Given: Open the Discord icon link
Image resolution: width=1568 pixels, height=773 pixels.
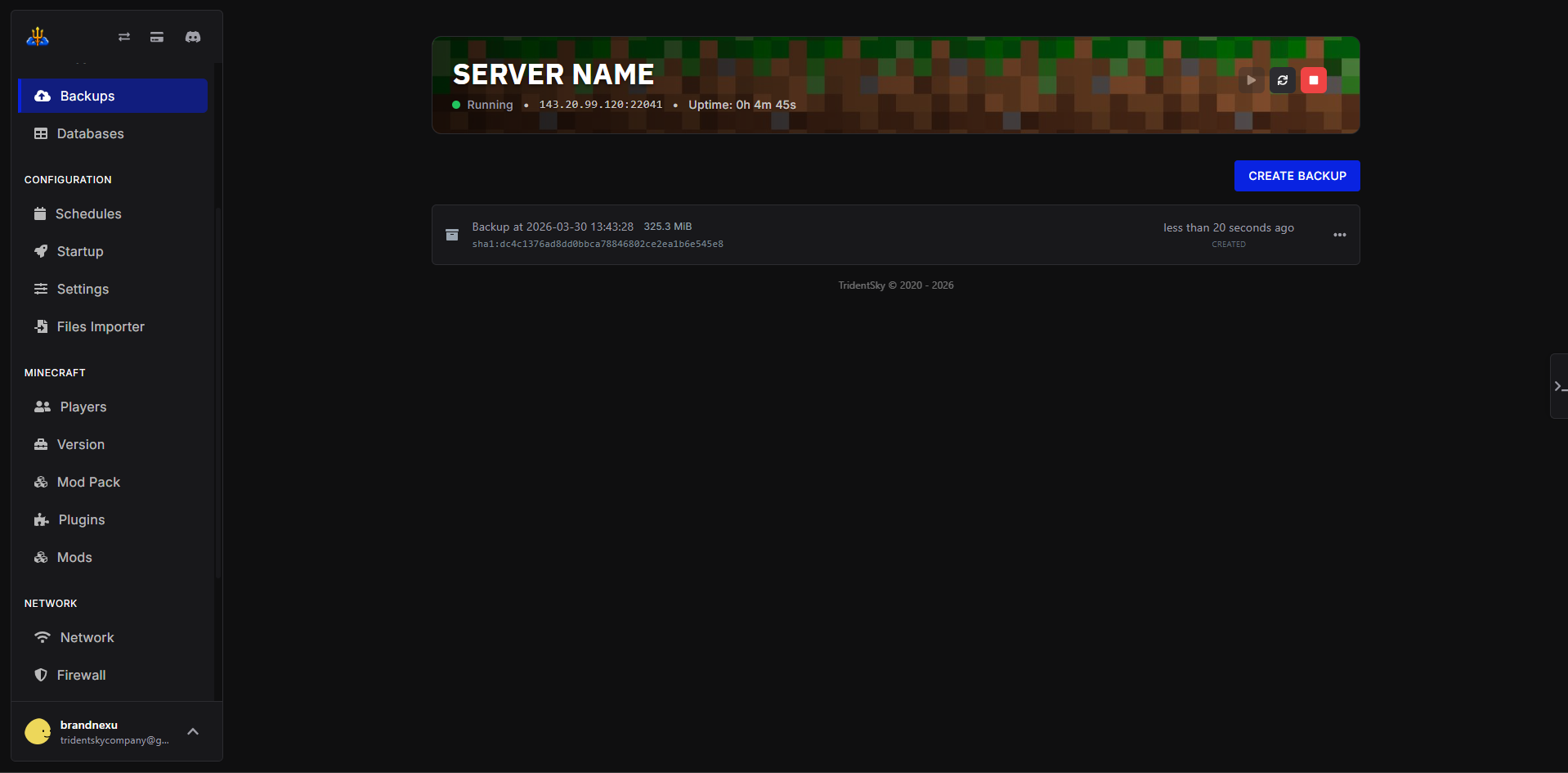Looking at the screenshot, I should 193,37.
